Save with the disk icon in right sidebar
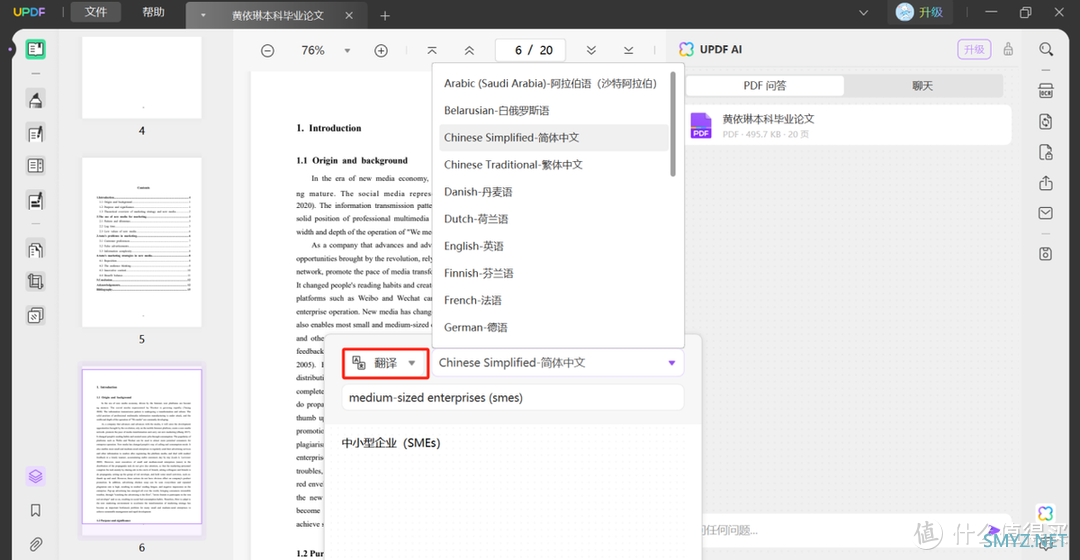The width and height of the screenshot is (1080, 560). 1046,254
